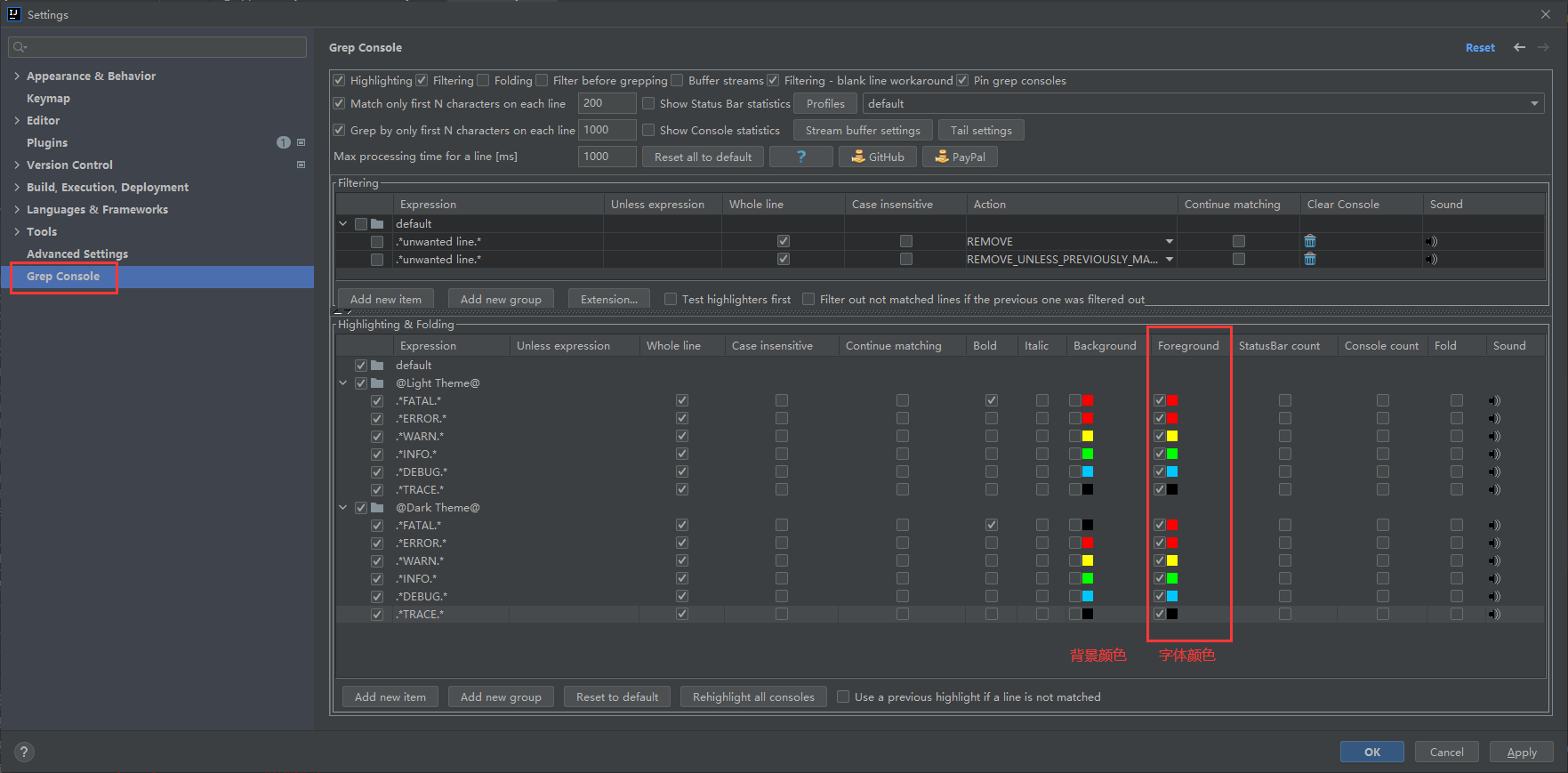Click Match only first N characters value field
The image size is (1568, 773).
coord(607,103)
